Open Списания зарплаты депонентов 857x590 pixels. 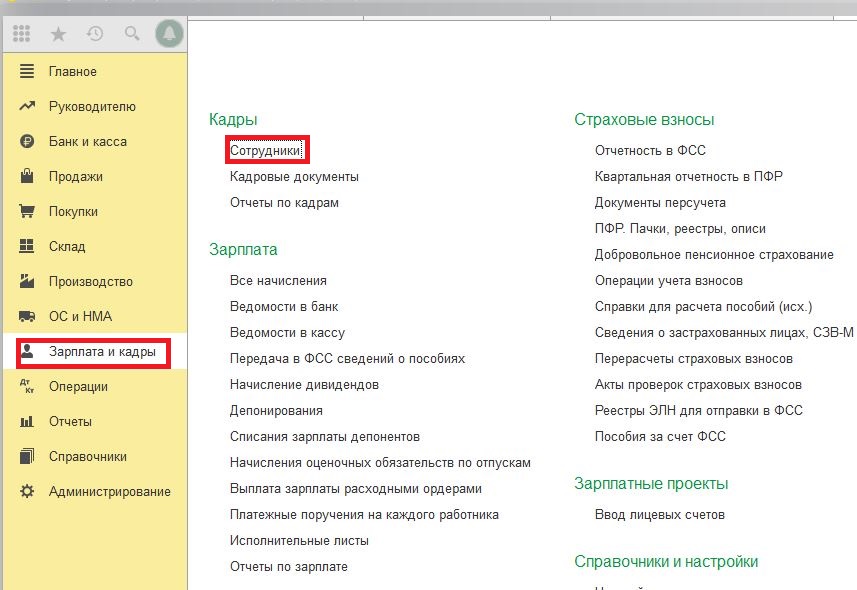[325, 437]
